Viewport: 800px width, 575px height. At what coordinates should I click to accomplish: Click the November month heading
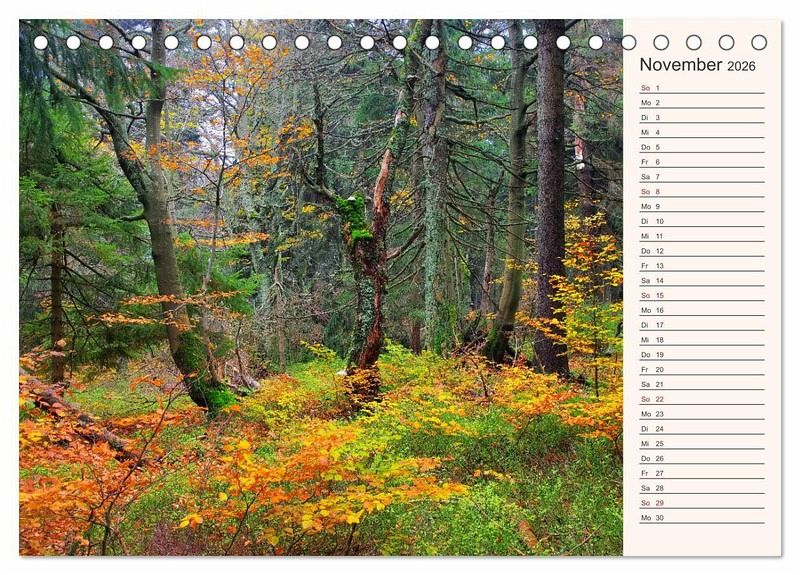click(680, 65)
